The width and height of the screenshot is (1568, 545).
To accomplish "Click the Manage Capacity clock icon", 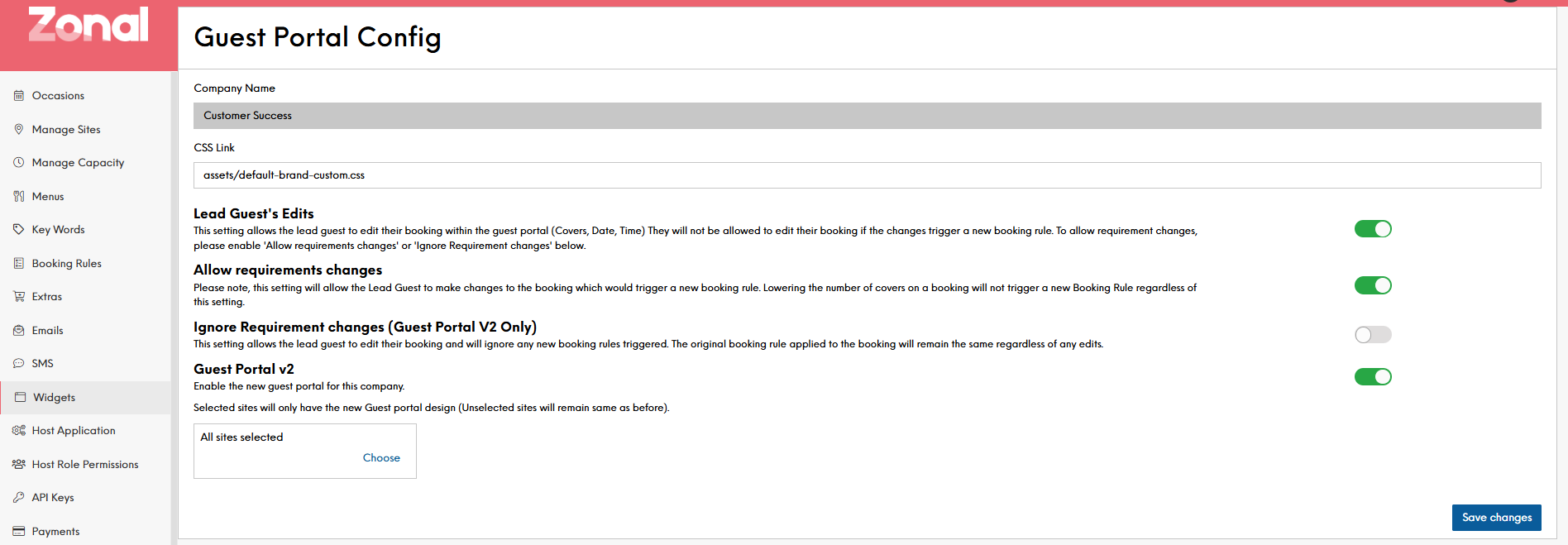I will pyautogui.click(x=19, y=163).
